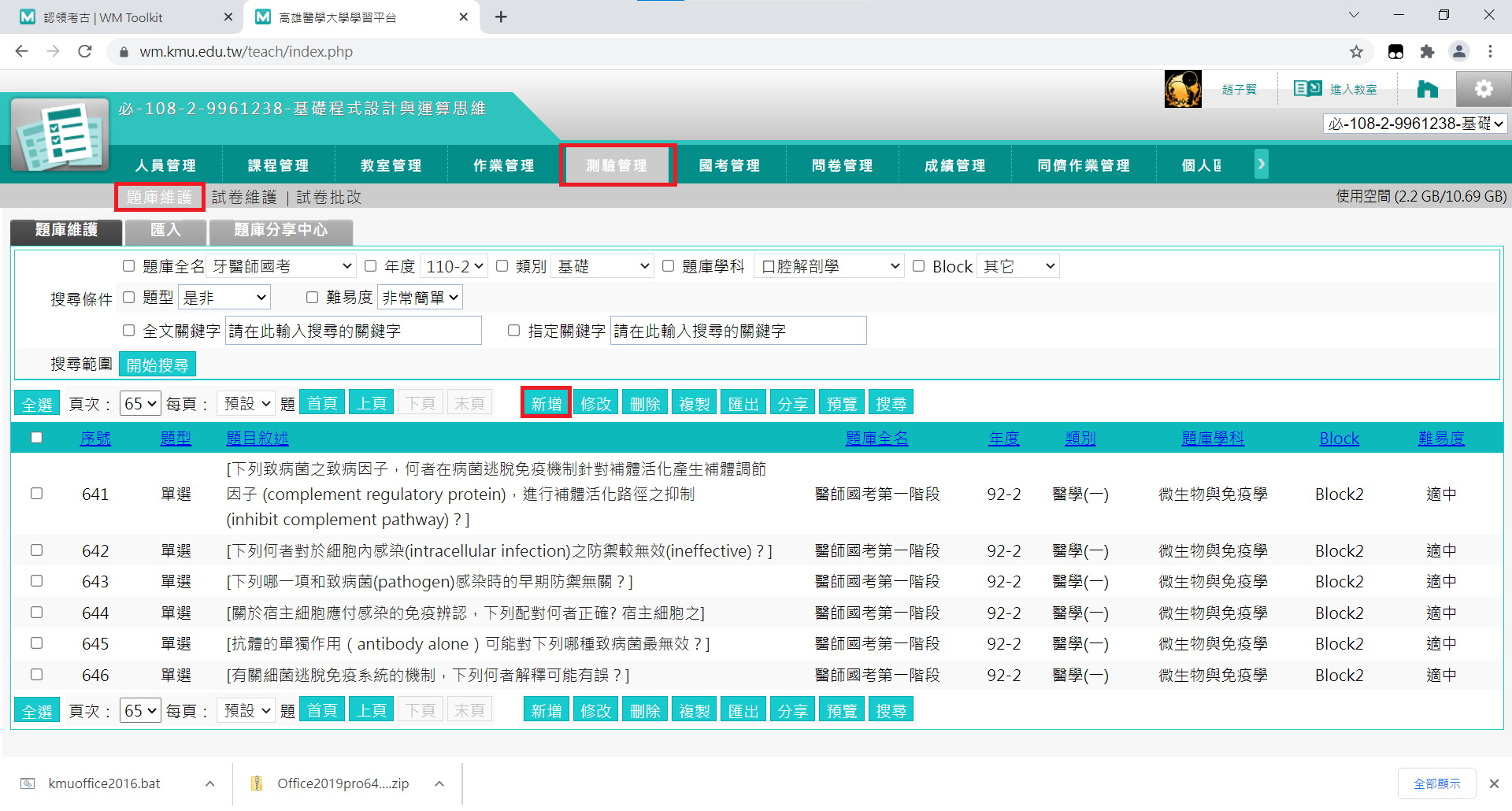Click the browser address bar URL
The image size is (1512, 811).
click(x=246, y=52)
